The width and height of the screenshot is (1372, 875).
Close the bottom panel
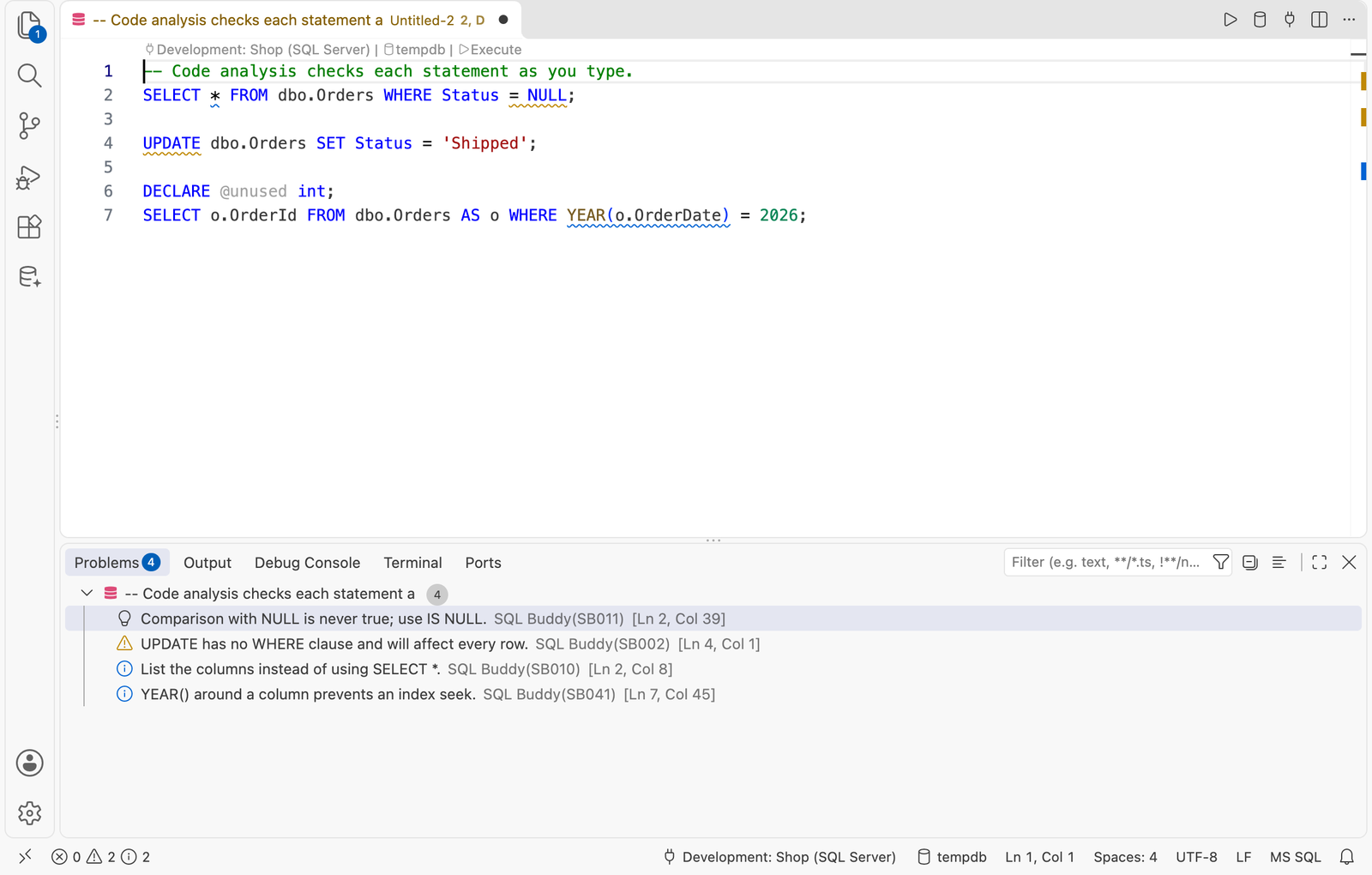(1349, 562)
